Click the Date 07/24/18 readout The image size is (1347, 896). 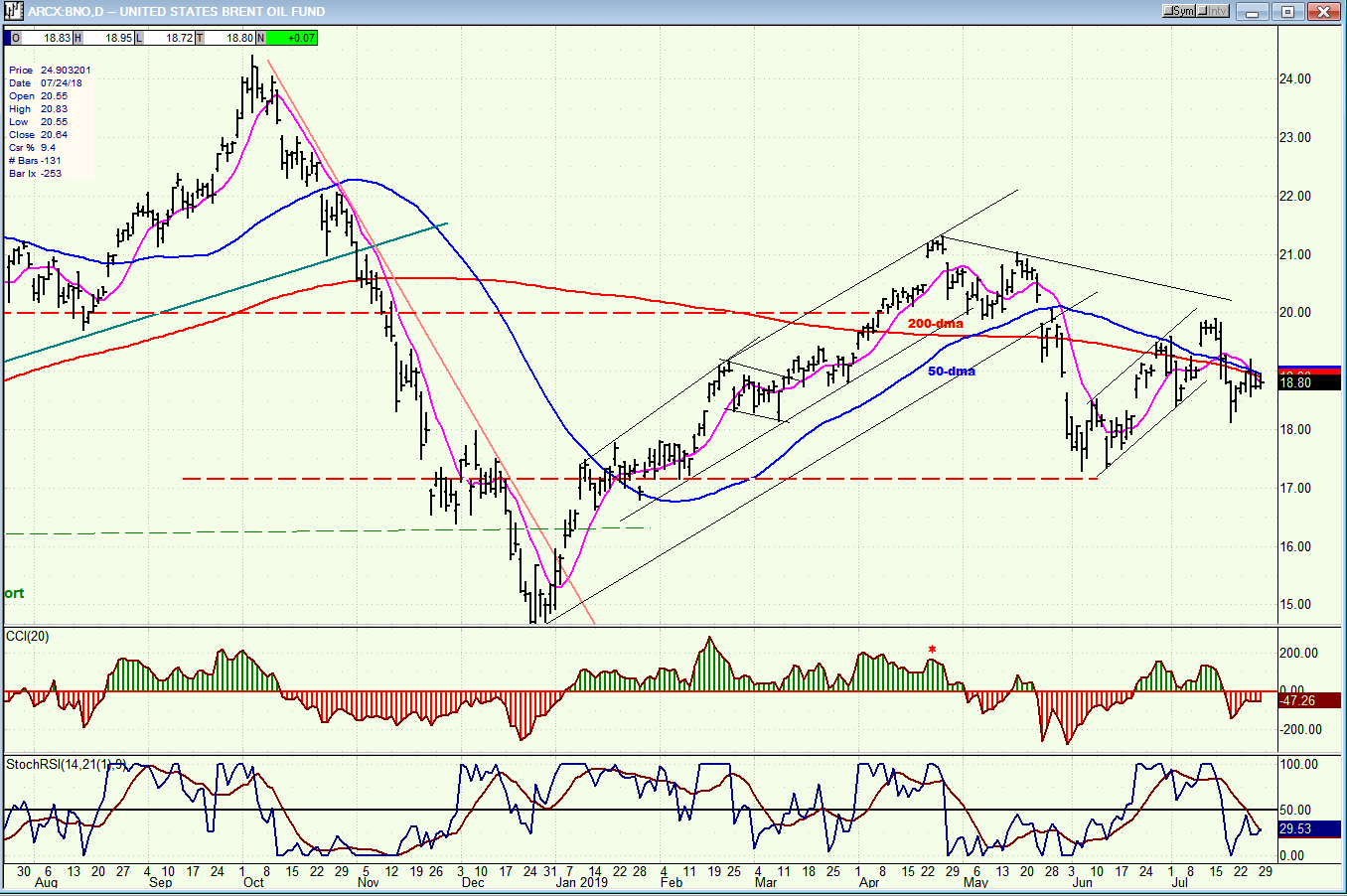(x=46, y=83)
